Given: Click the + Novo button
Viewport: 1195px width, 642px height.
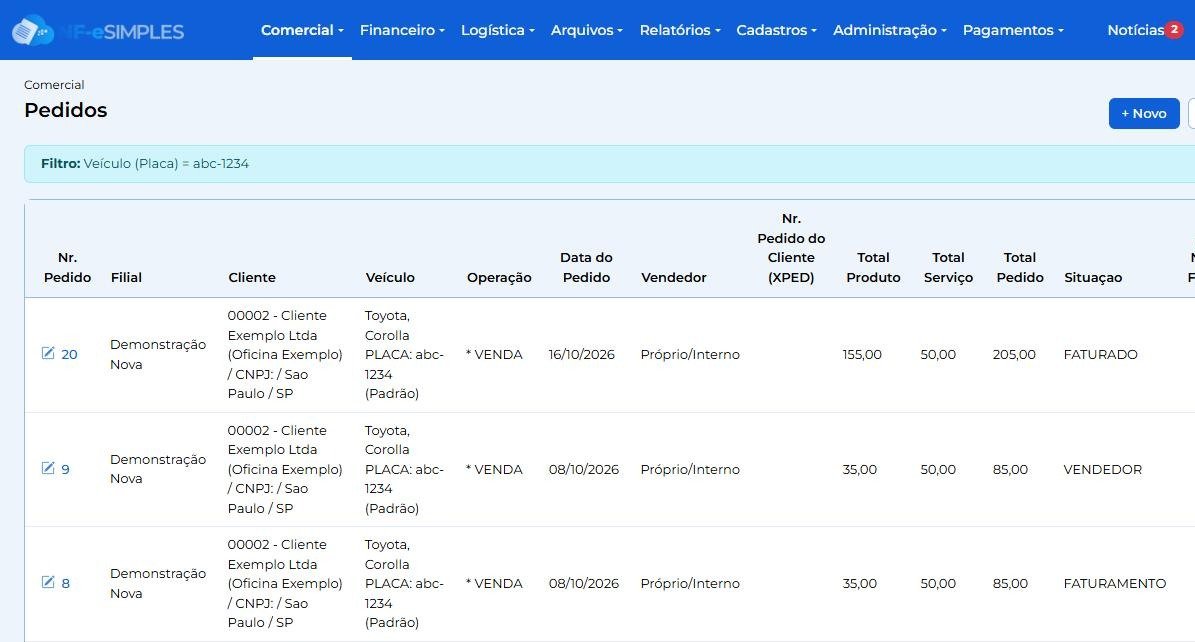Looking at the screenshot, I should (1144, 114).
